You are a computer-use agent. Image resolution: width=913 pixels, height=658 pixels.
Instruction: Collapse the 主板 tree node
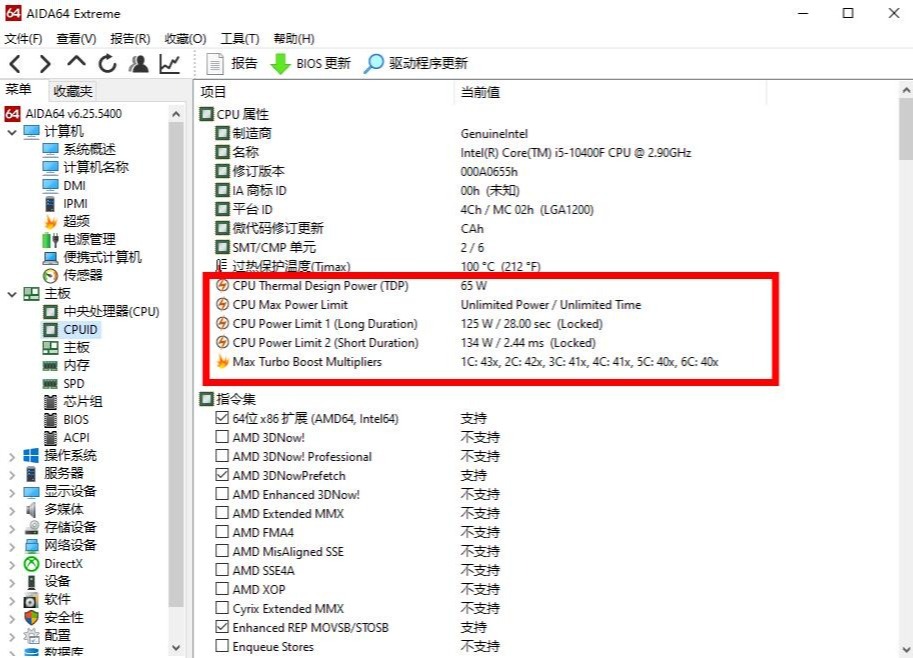12,294
